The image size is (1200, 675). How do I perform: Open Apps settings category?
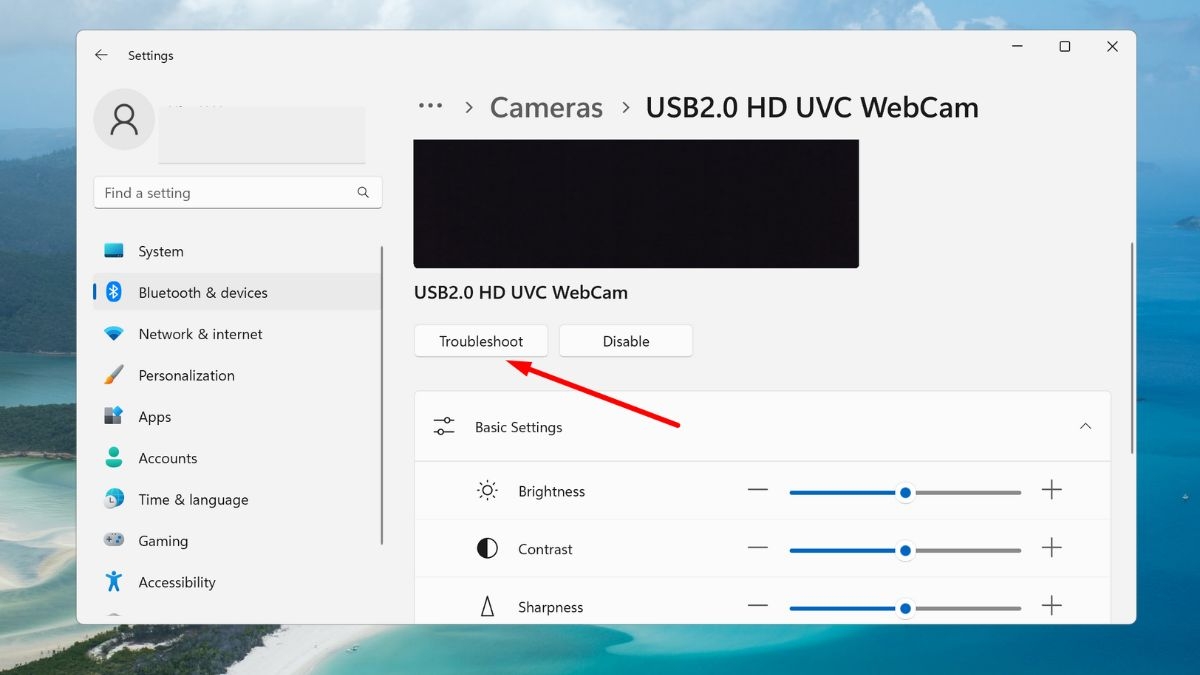coord(237,416)
